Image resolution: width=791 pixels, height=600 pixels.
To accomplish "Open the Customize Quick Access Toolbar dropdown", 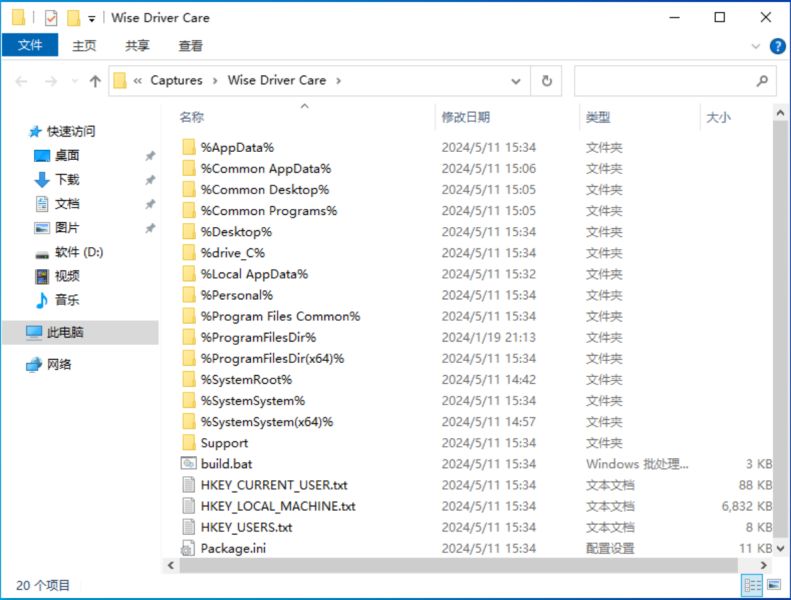I will click(x=92, y=19).
